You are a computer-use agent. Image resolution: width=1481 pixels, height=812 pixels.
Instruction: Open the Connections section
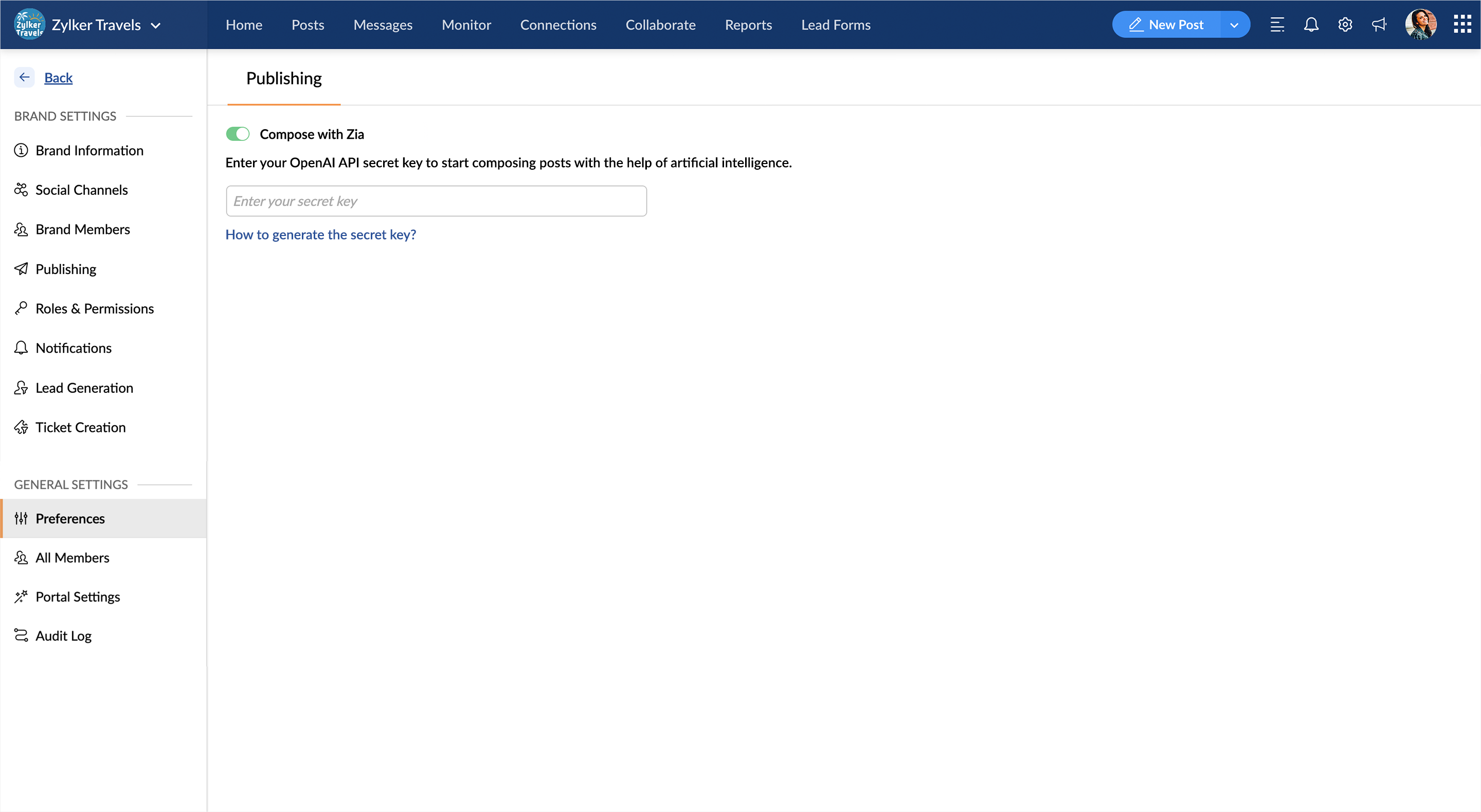(x=558, y=25)
